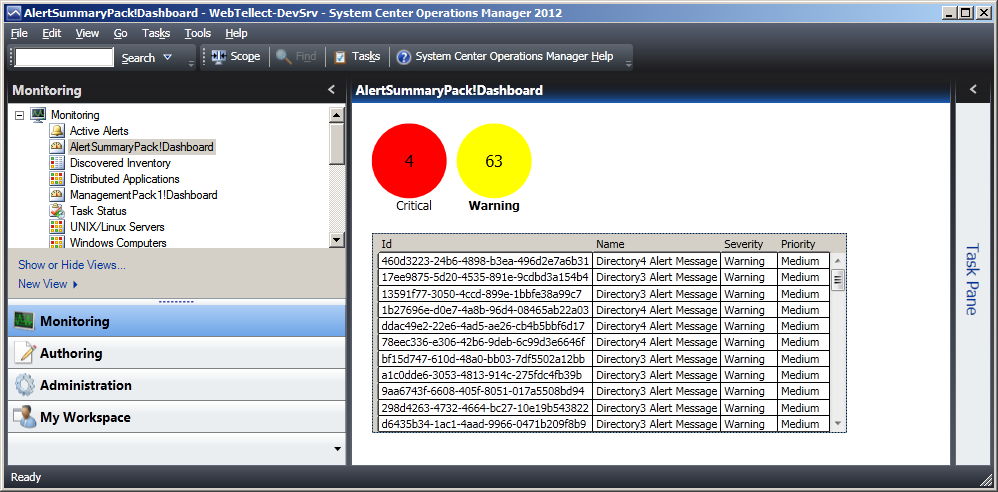The image size is (998, 492).
Task: Click tree scrollbar down arrow
Action: pyautogui.click(x=337, y=240)
